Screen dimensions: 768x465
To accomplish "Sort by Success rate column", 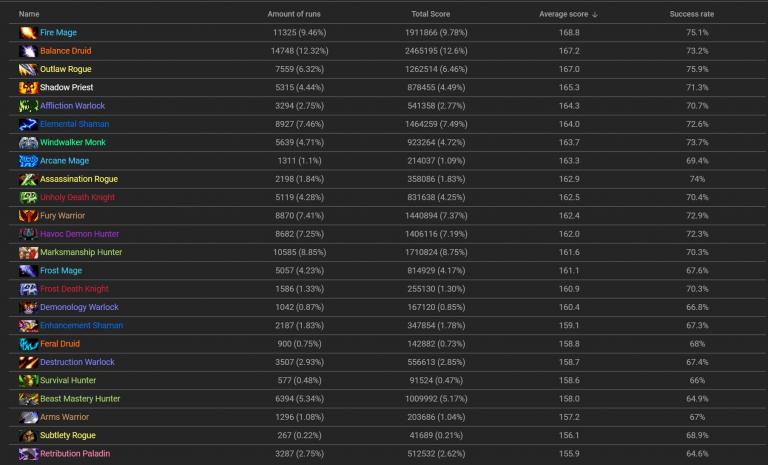I will 691,14.
